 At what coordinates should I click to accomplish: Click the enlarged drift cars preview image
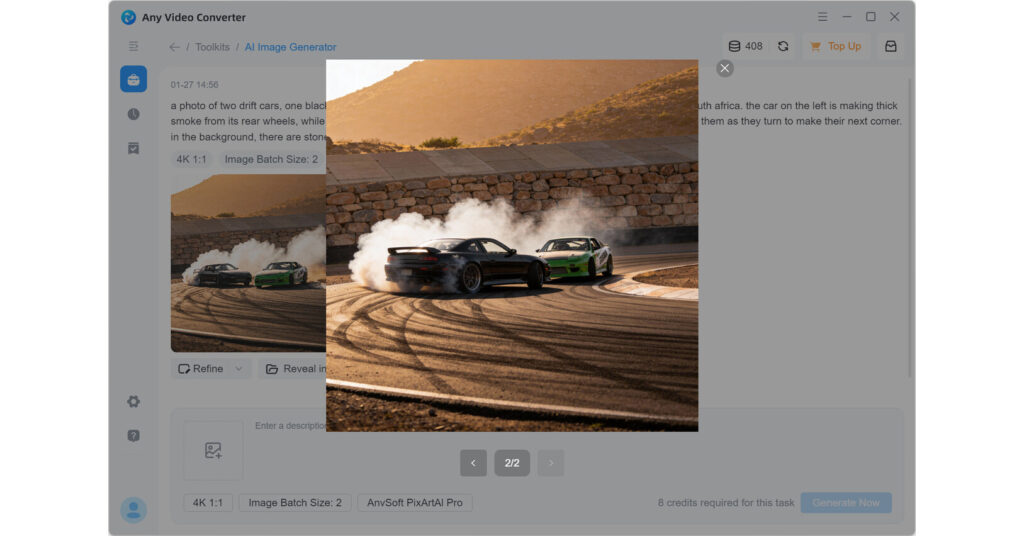[x=512, y=245]
